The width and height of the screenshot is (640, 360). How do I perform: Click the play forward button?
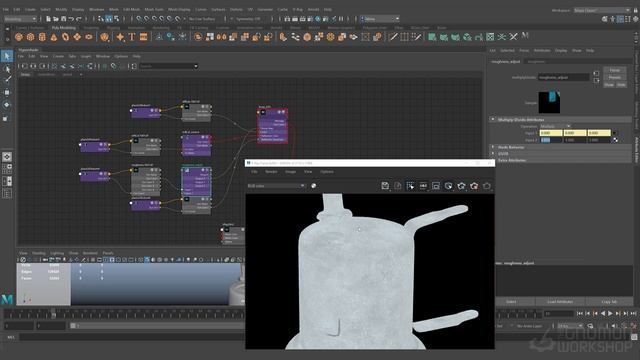pyautogui.click(x=611, y=313)
